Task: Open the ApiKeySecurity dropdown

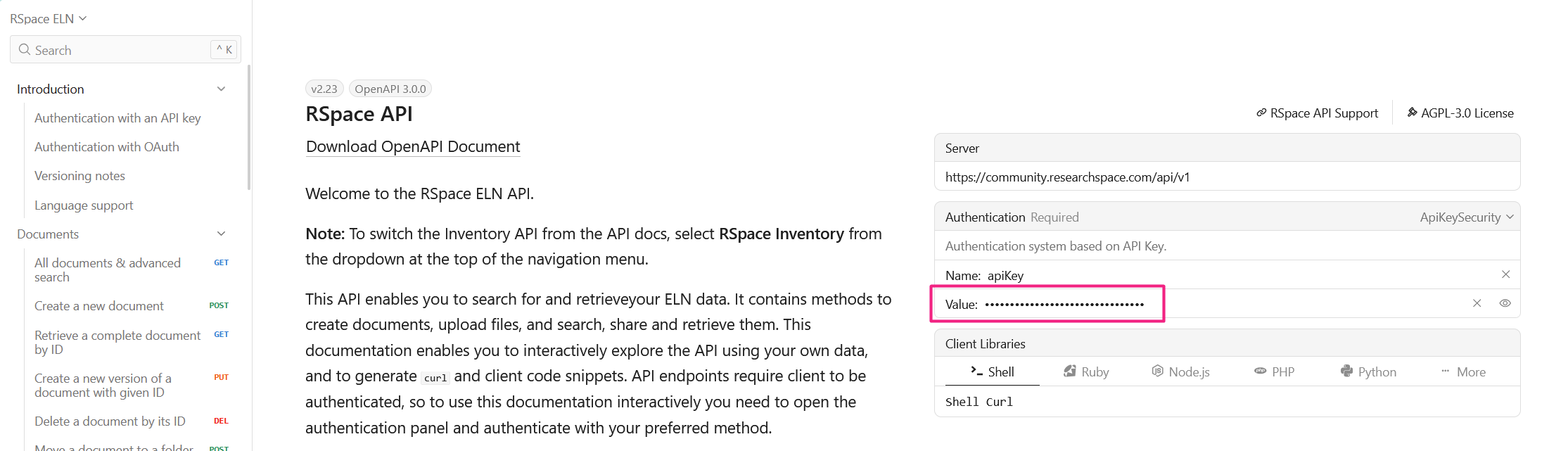Action: (1466, 217)
